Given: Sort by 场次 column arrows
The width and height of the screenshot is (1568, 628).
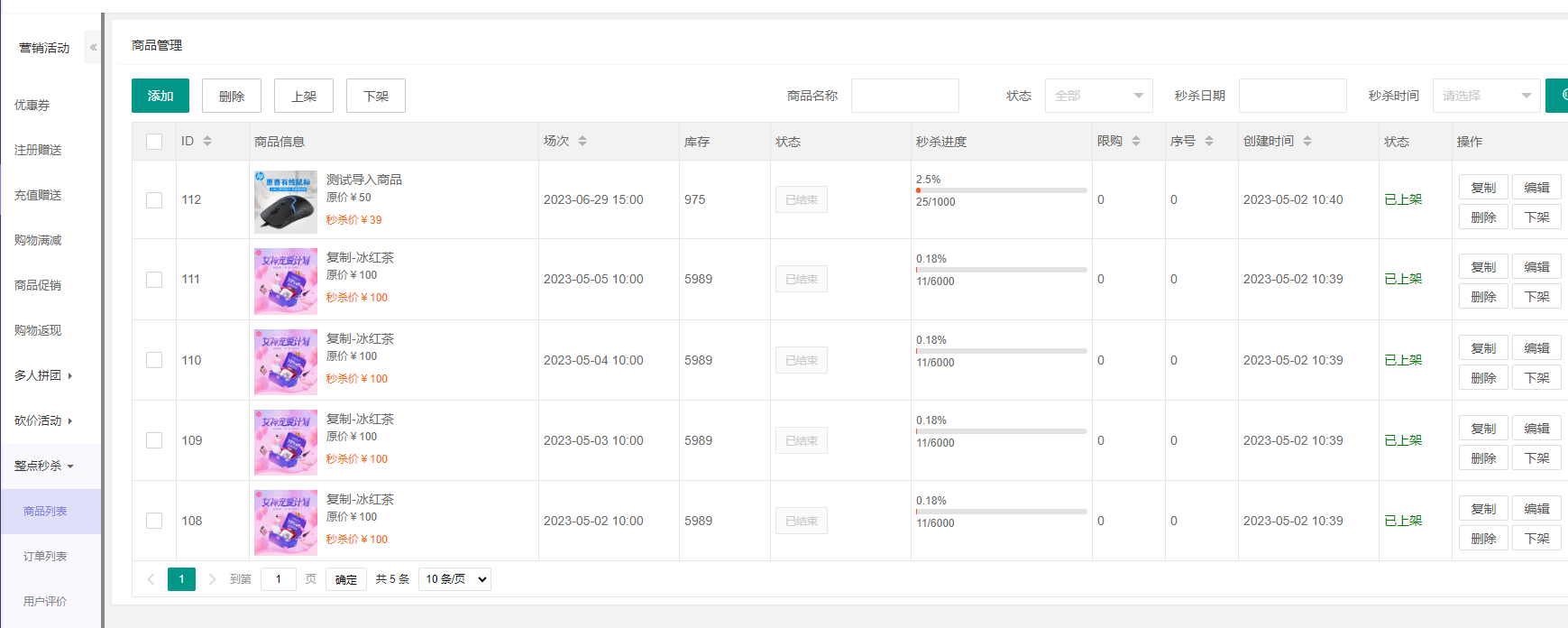Looking at the screenshot, I should point(582,141).
